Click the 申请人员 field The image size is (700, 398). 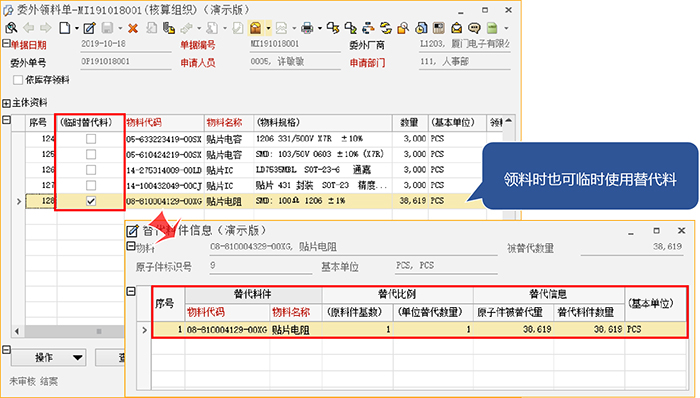295,62
